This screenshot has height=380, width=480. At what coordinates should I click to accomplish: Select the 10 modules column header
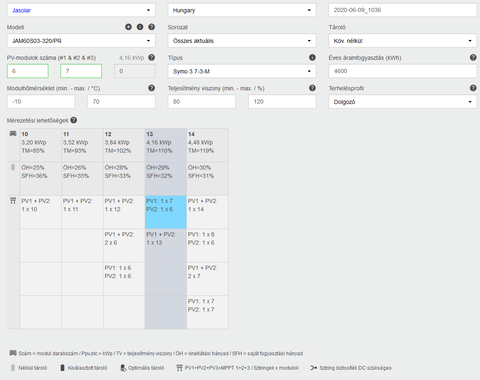click(x=41, y=145)
